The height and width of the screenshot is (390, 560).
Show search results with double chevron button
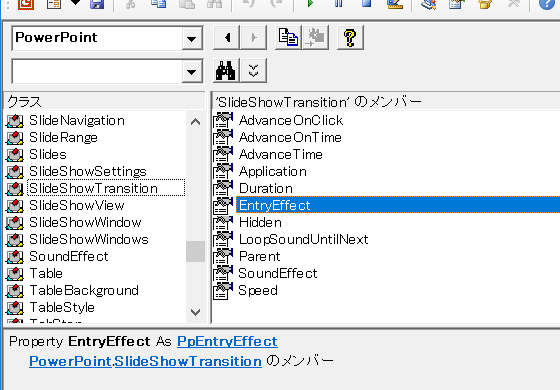pos(253,70)
